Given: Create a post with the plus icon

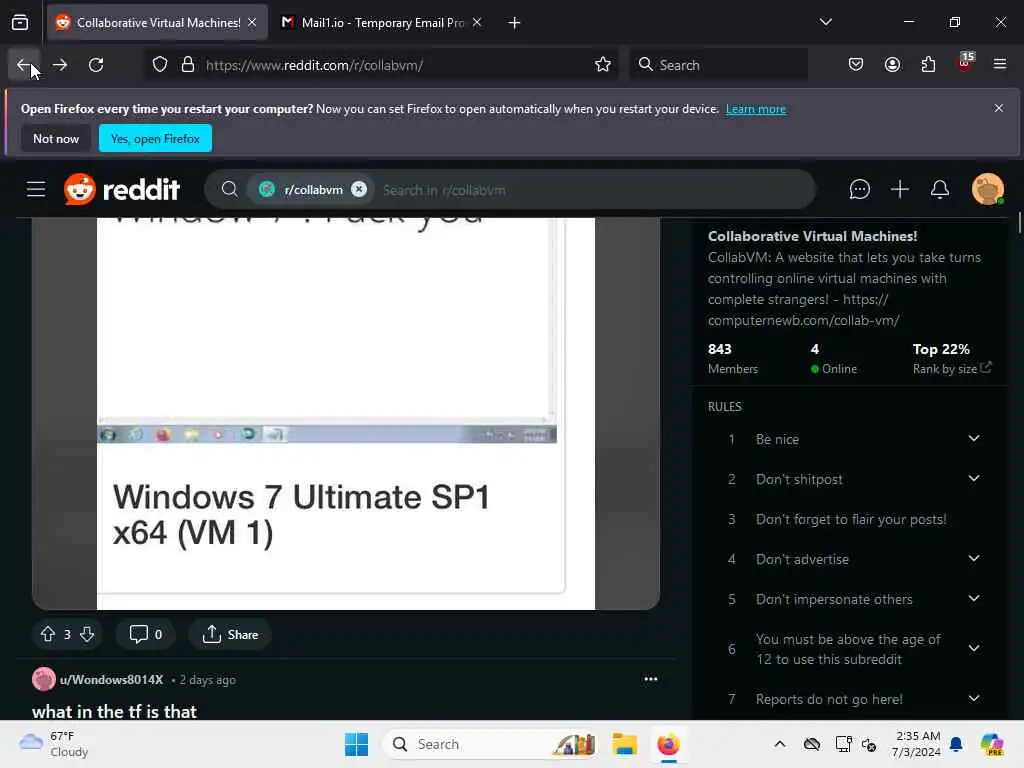Looking at the screenshot, I should [900, 189].
